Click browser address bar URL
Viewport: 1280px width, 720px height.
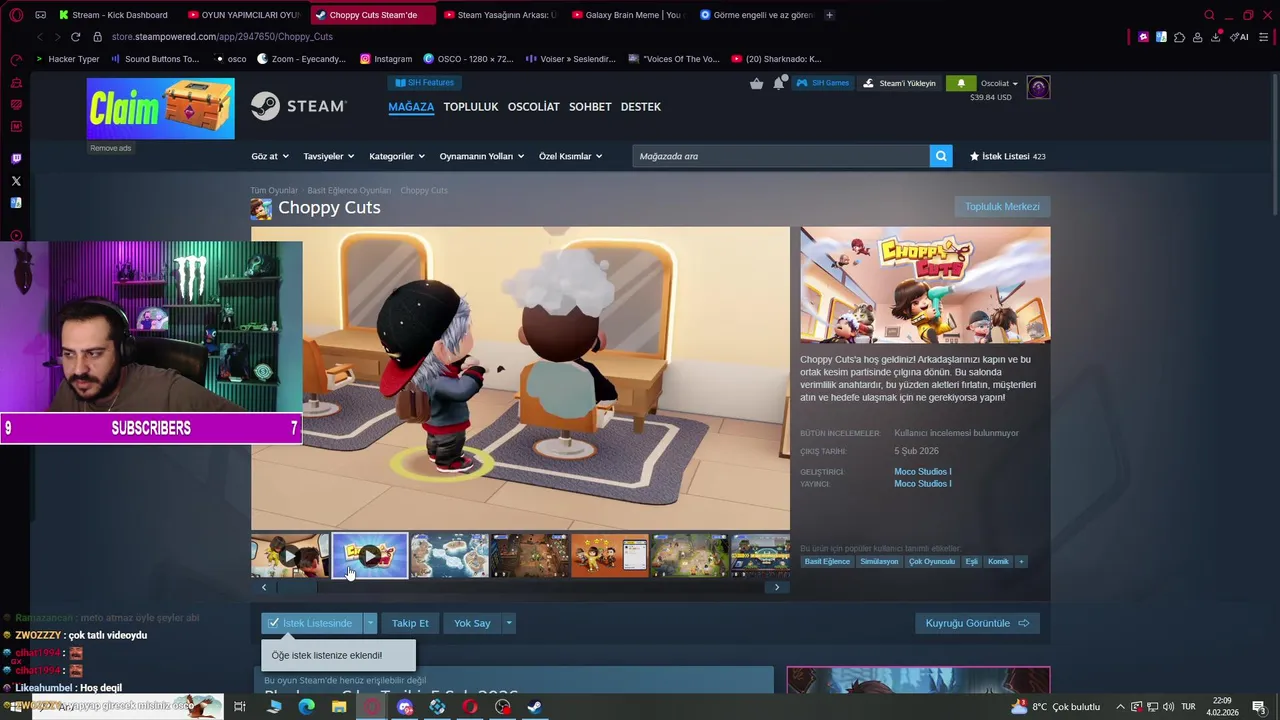coord(222,37)
